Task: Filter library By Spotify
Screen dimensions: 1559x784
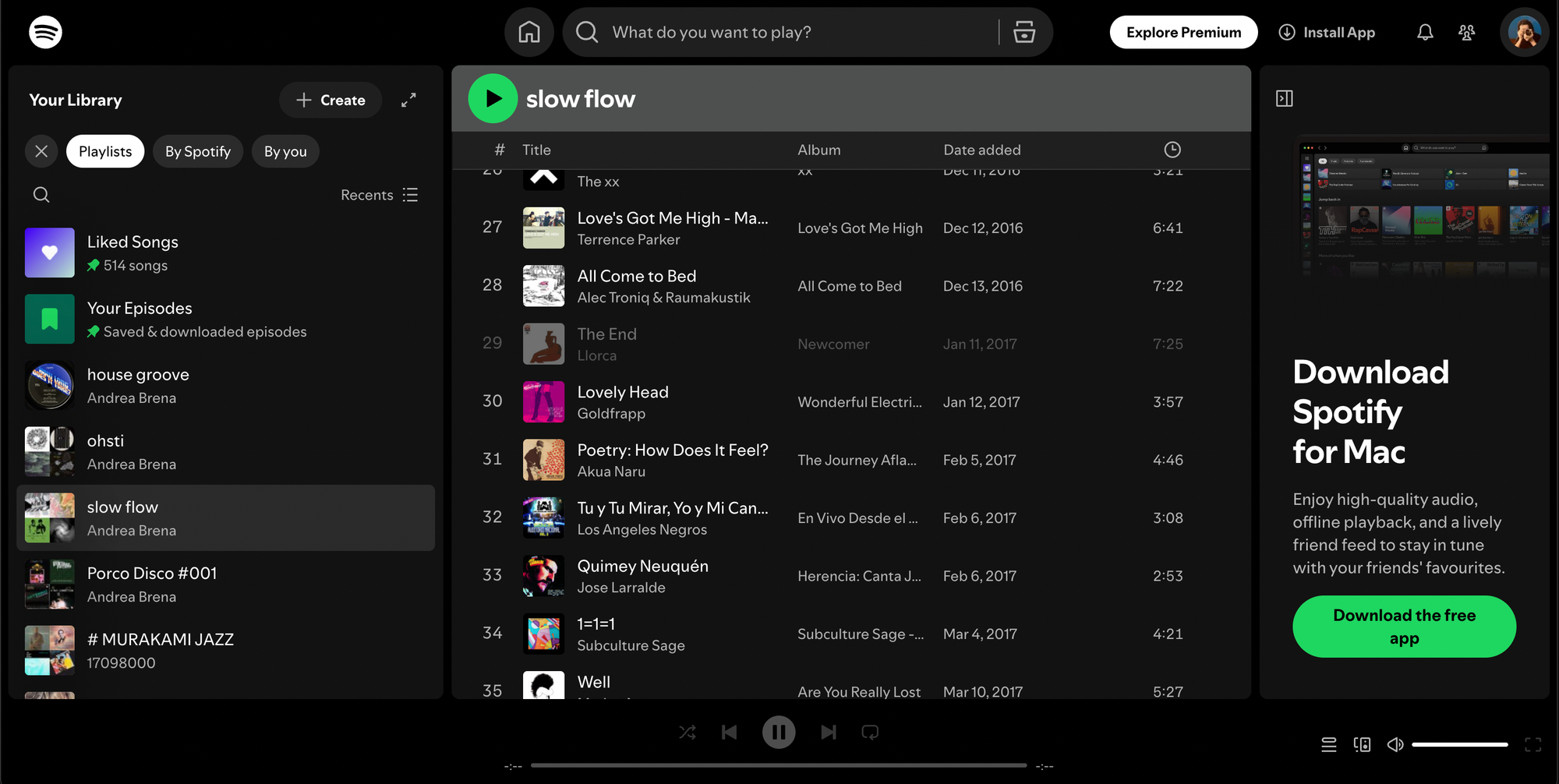Action: 198,151
